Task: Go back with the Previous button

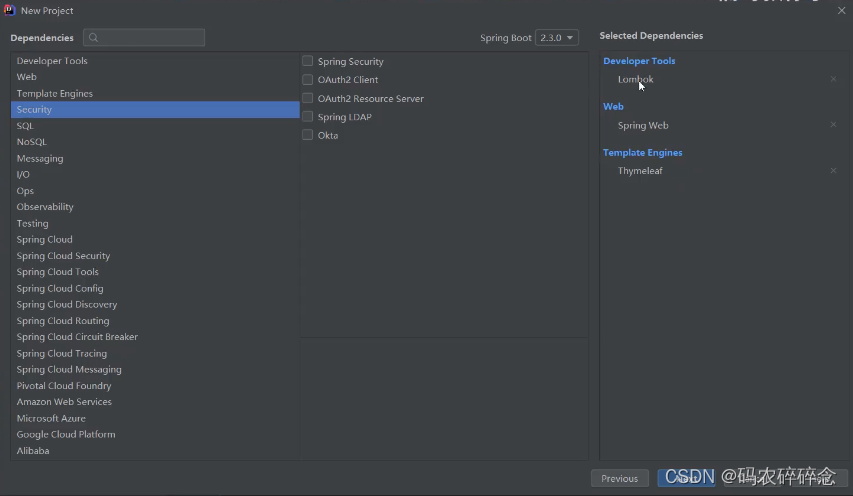Action: 620,479
